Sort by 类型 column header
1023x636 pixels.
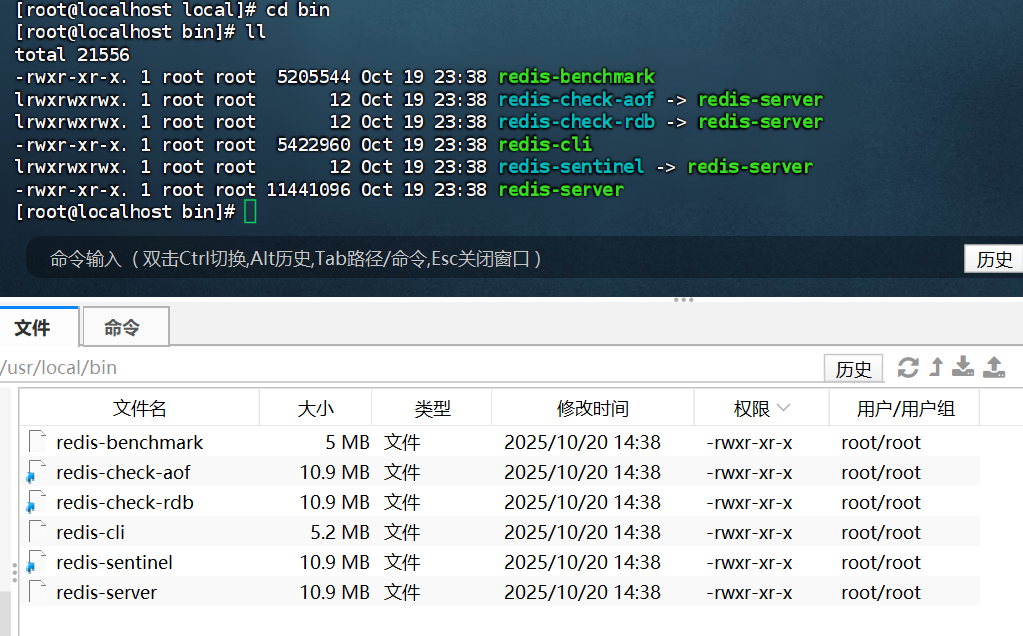(432, 408)
